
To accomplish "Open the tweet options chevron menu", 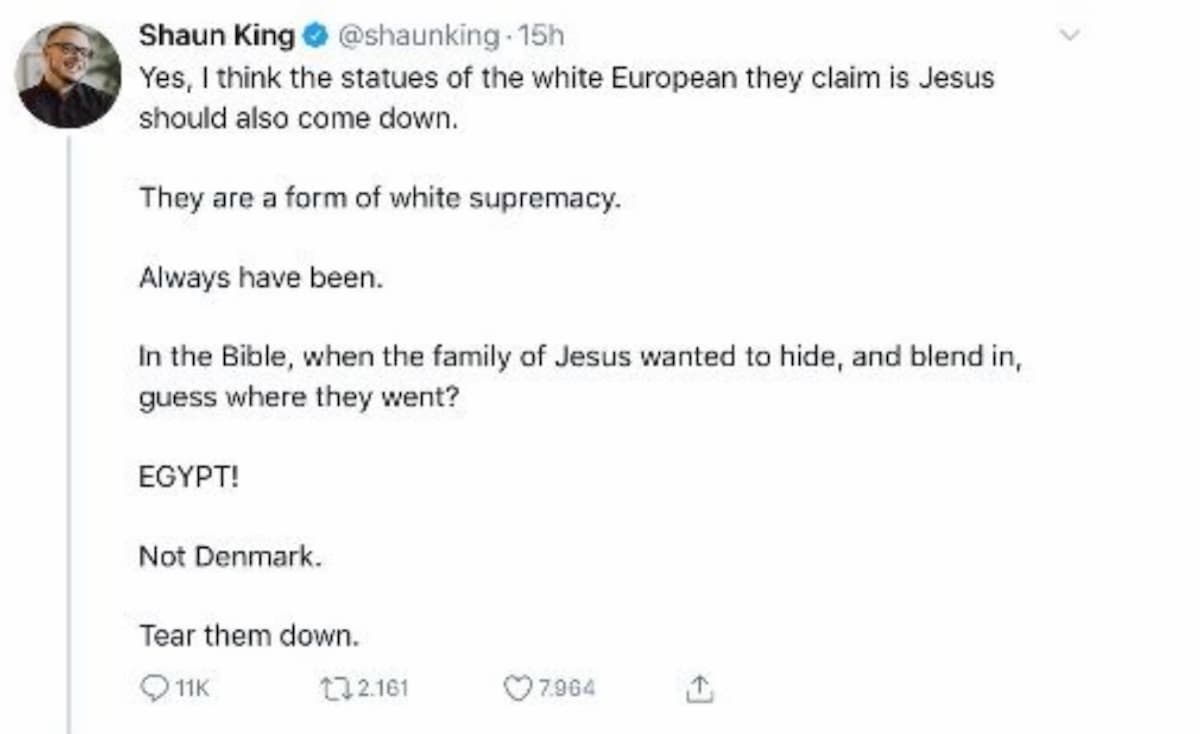I will tap(1070, 36).
